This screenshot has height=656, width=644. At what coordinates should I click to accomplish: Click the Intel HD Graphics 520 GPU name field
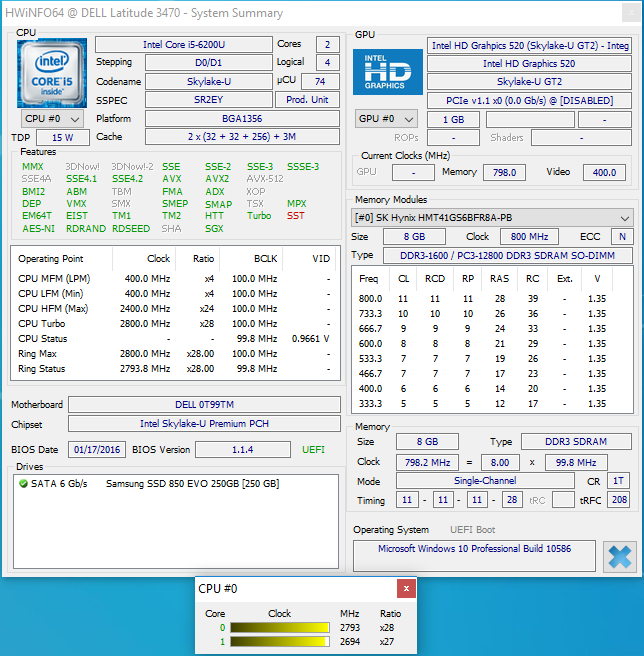529,64
